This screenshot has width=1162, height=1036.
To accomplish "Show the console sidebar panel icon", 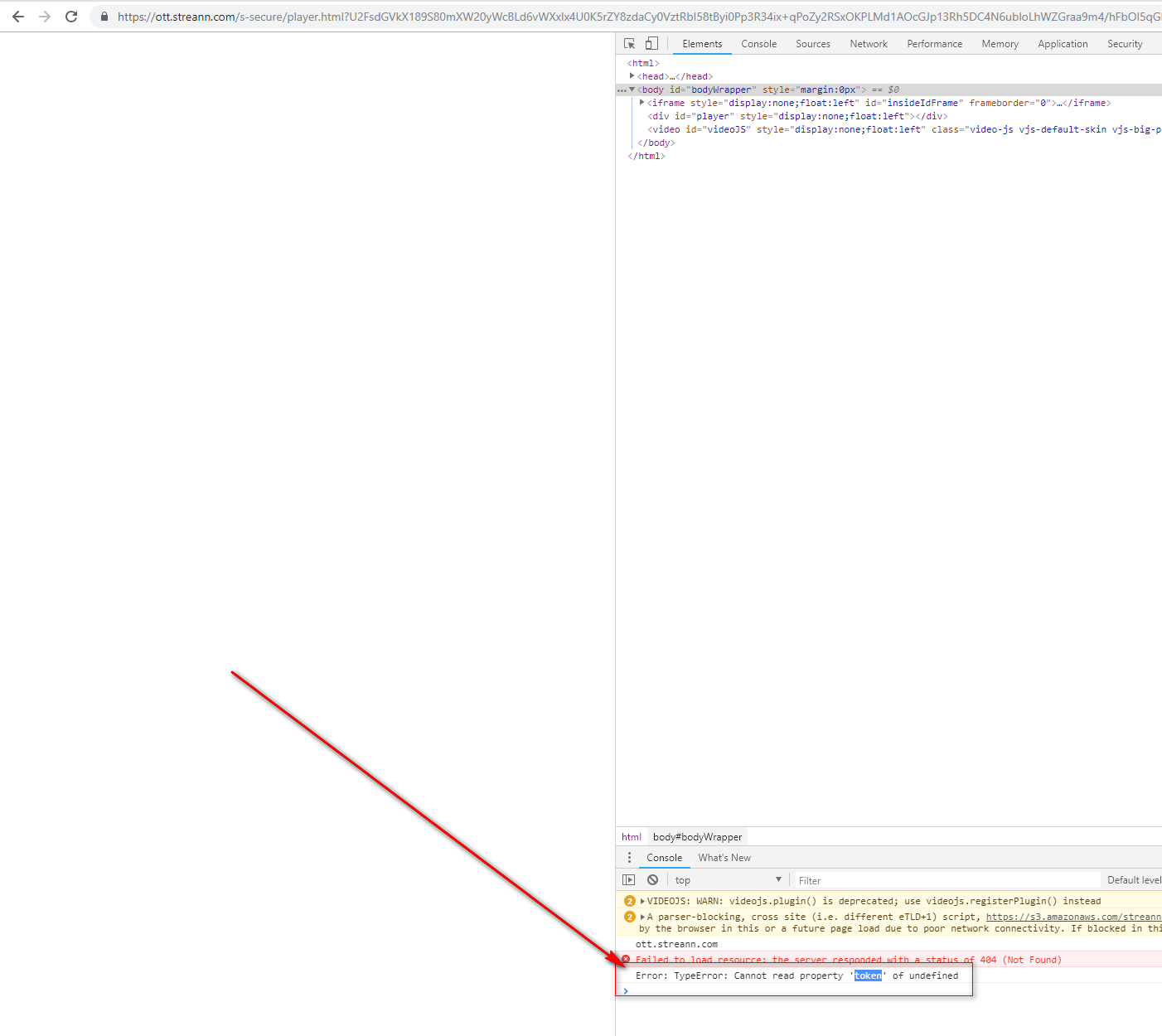I will [629, 880].
